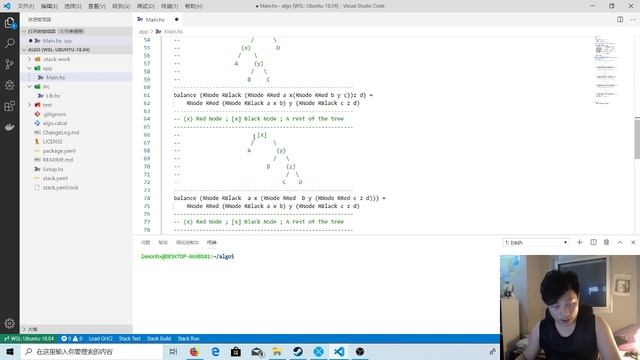
Task: Split the editor to the right
Action: (620, 20)
